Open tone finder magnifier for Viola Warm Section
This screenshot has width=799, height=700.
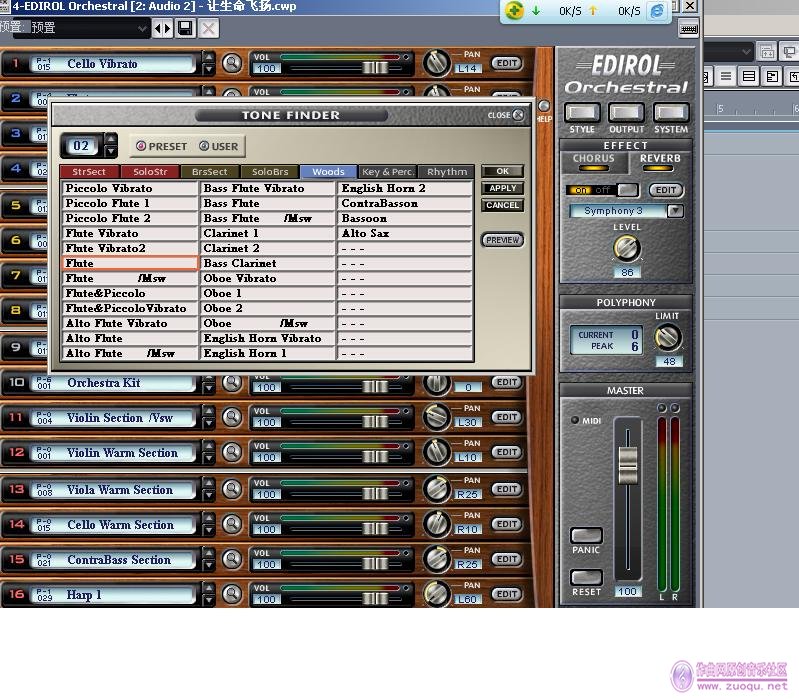tap(232, 489)
